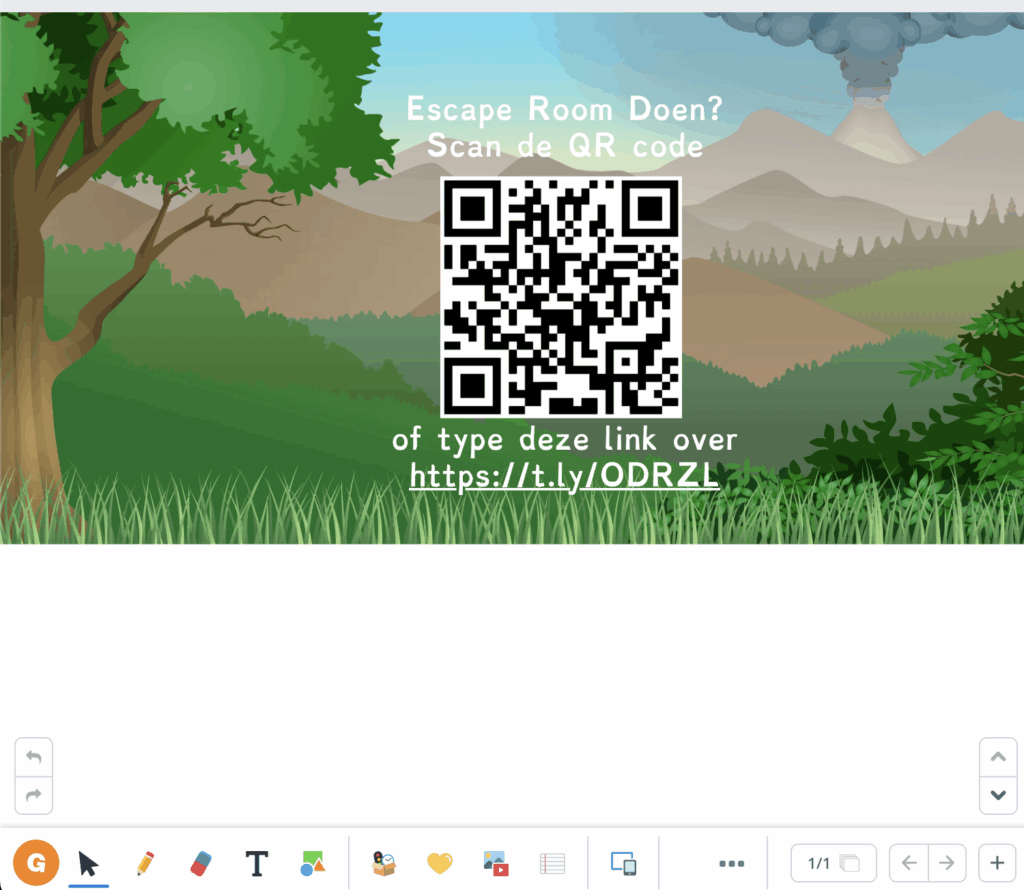Click the lined list icon
The image size is (1024, 890).
coord(552,863)
